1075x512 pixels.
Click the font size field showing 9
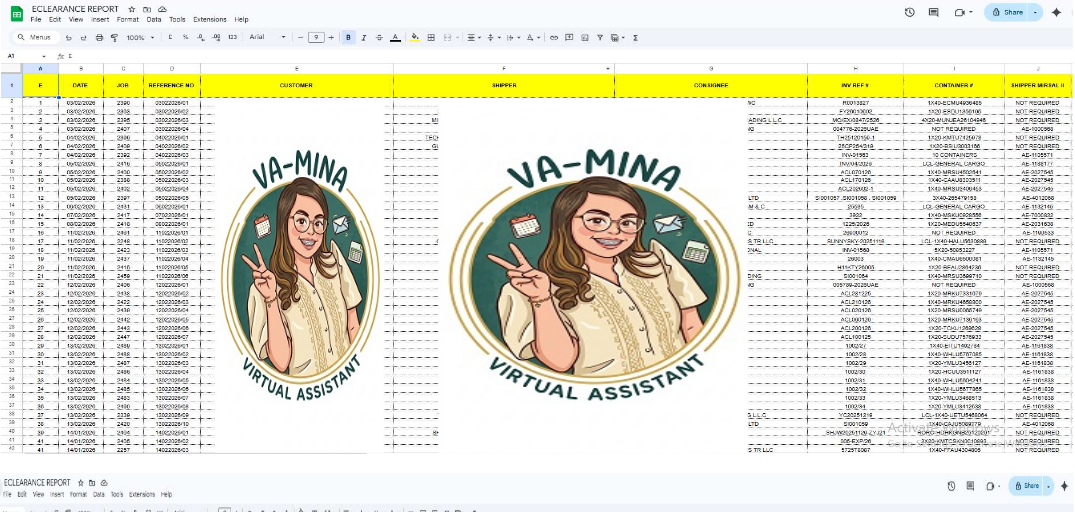tap(316, 38)
